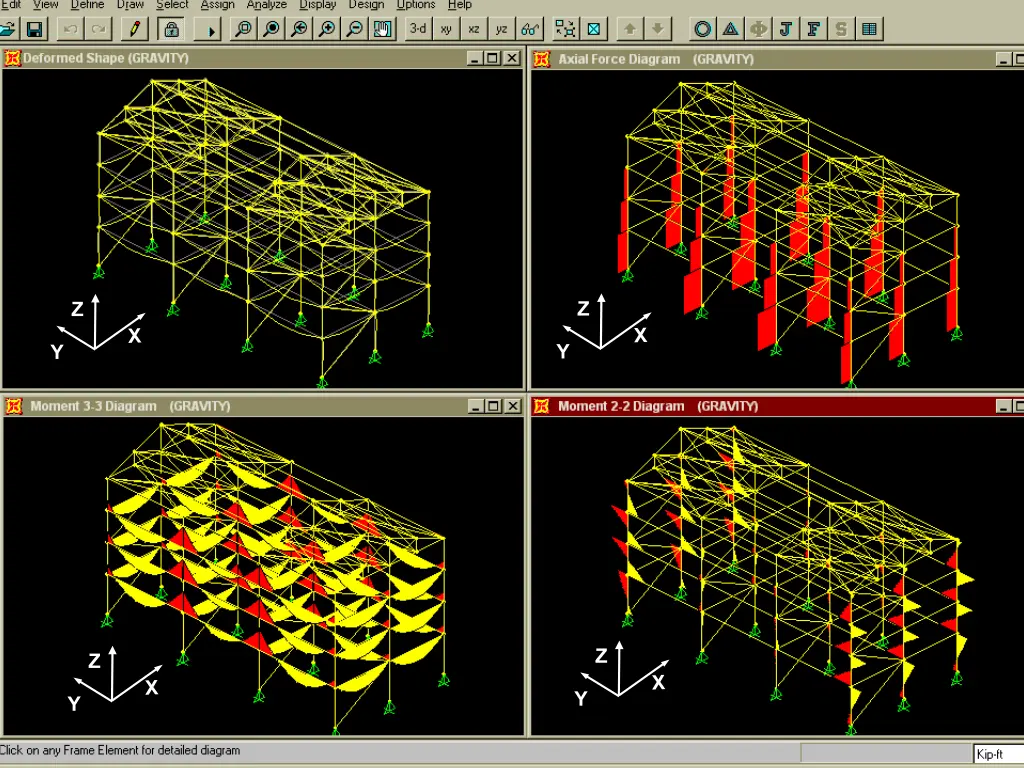Image resolution: width=1024 pixels, height=768 pixels.
Task: Click the circle undeformed shape icon
Action: [703, 29]
